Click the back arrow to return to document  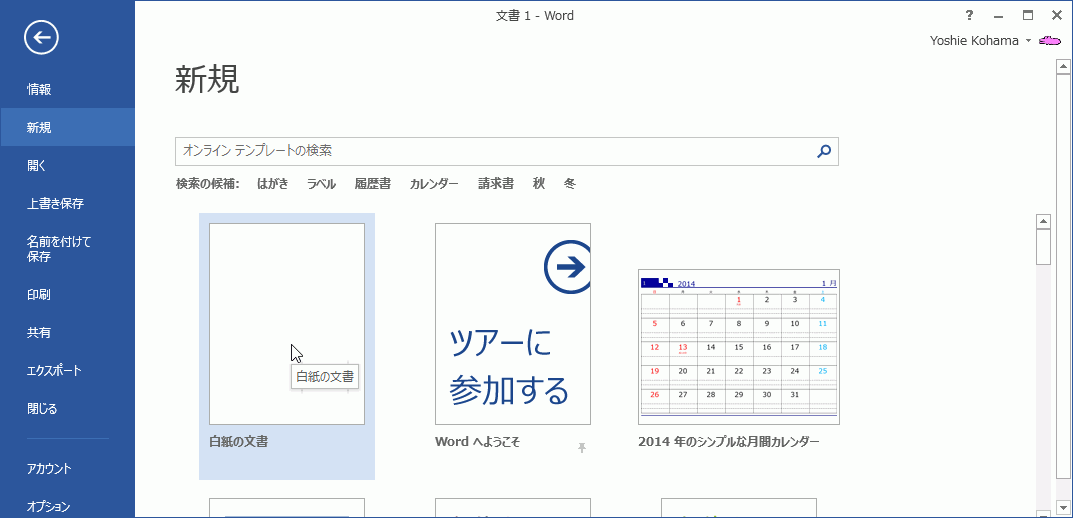tap(41, 38)
